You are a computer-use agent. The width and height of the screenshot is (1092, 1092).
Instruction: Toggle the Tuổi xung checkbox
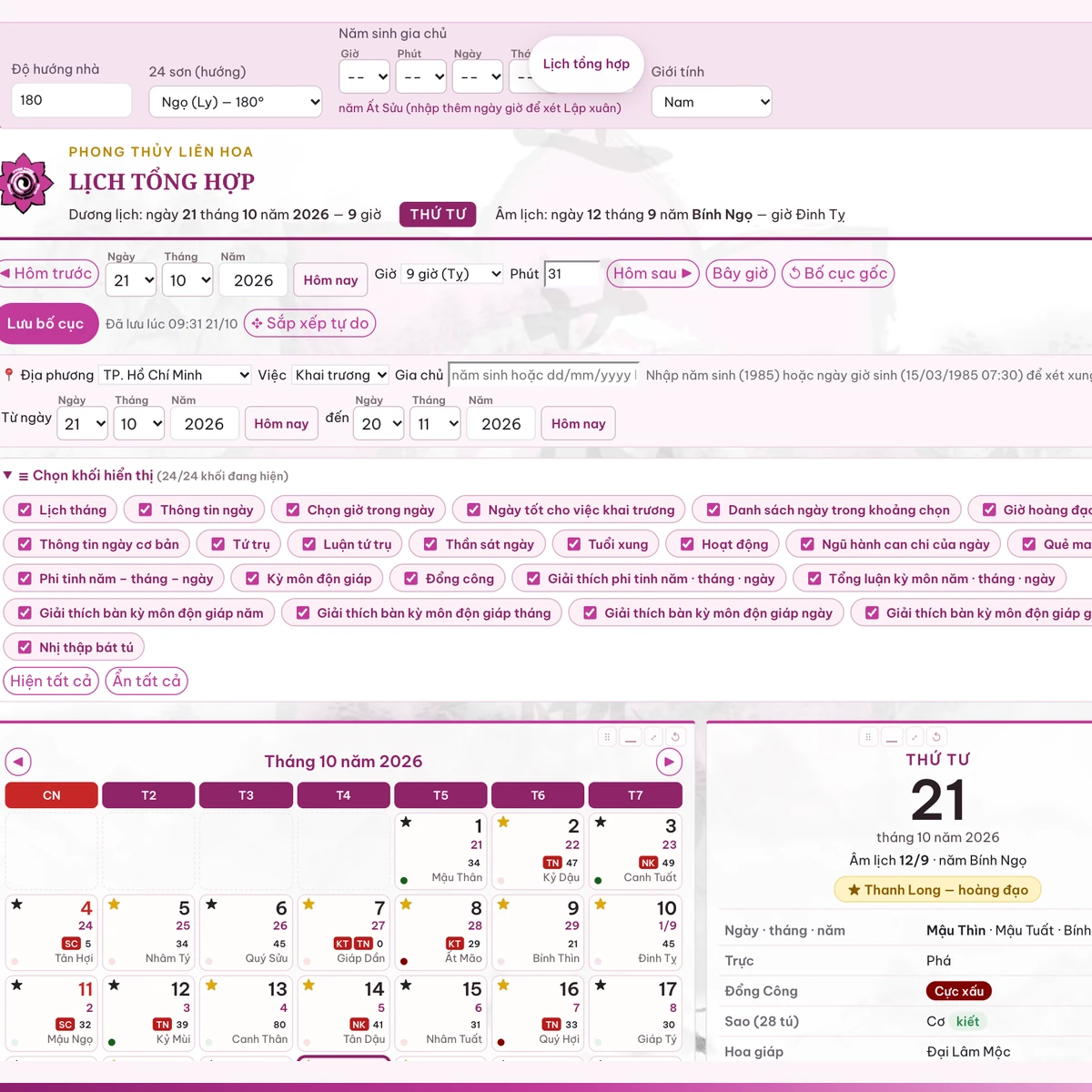click(574, 544)
